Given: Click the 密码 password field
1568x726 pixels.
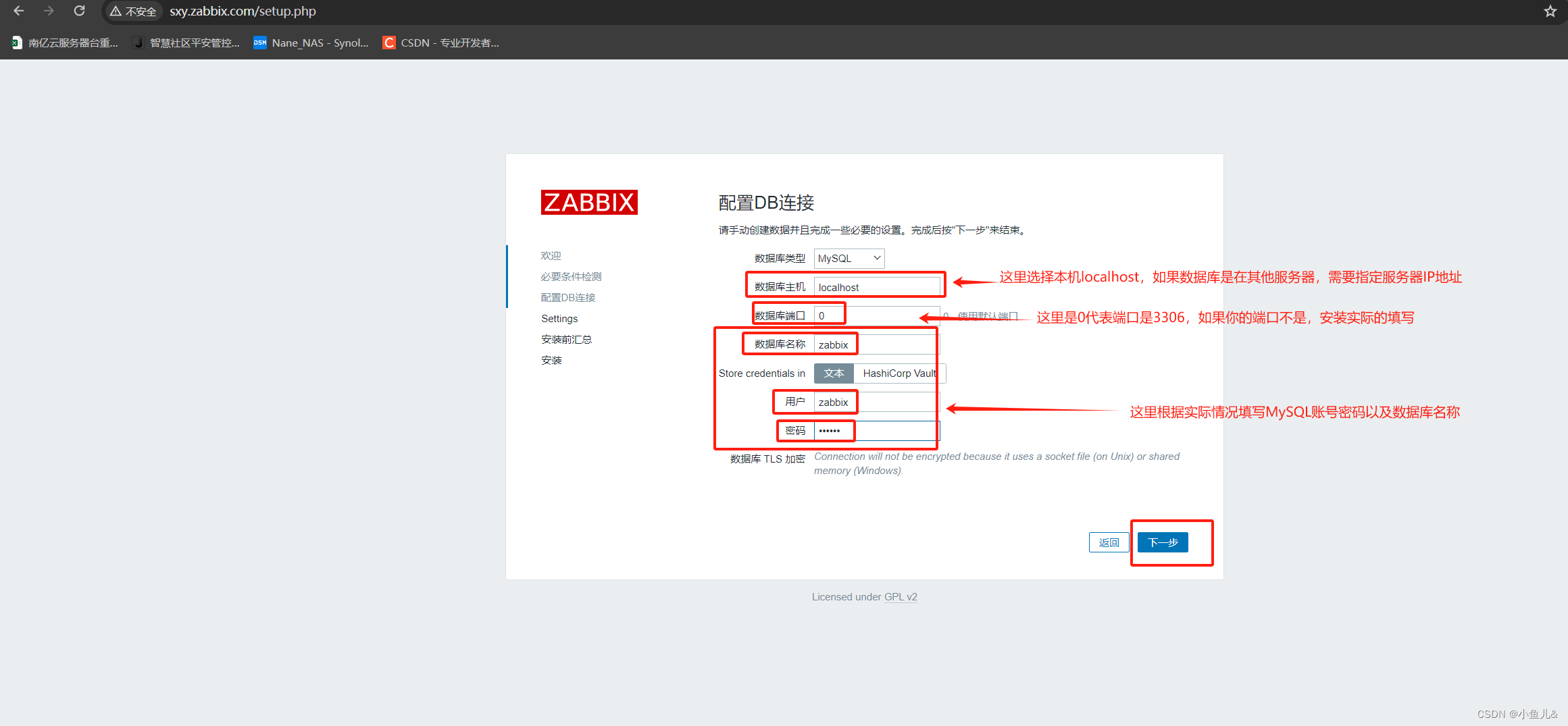Looking at the screenshot, I should [x=877, y=431].
